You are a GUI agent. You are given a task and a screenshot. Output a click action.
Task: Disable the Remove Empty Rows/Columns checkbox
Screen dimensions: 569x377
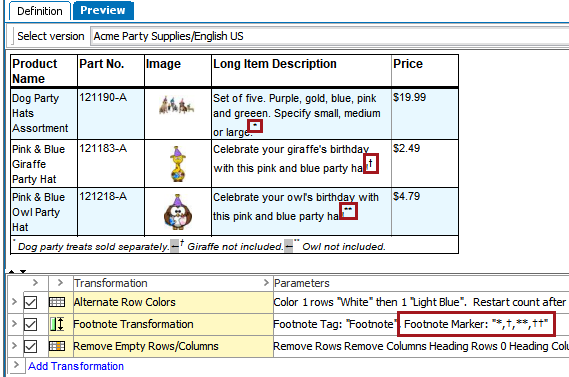click(30, 347)
